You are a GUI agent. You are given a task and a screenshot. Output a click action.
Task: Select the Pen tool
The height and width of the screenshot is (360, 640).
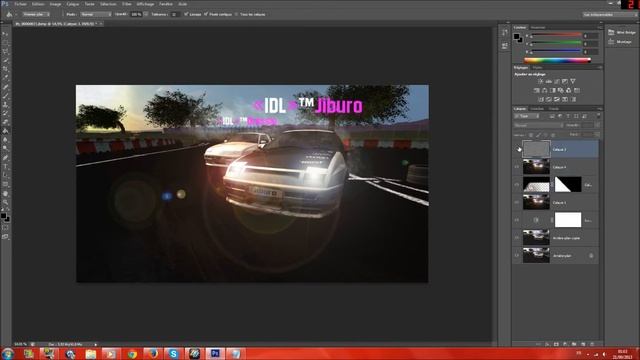[5, 158]
